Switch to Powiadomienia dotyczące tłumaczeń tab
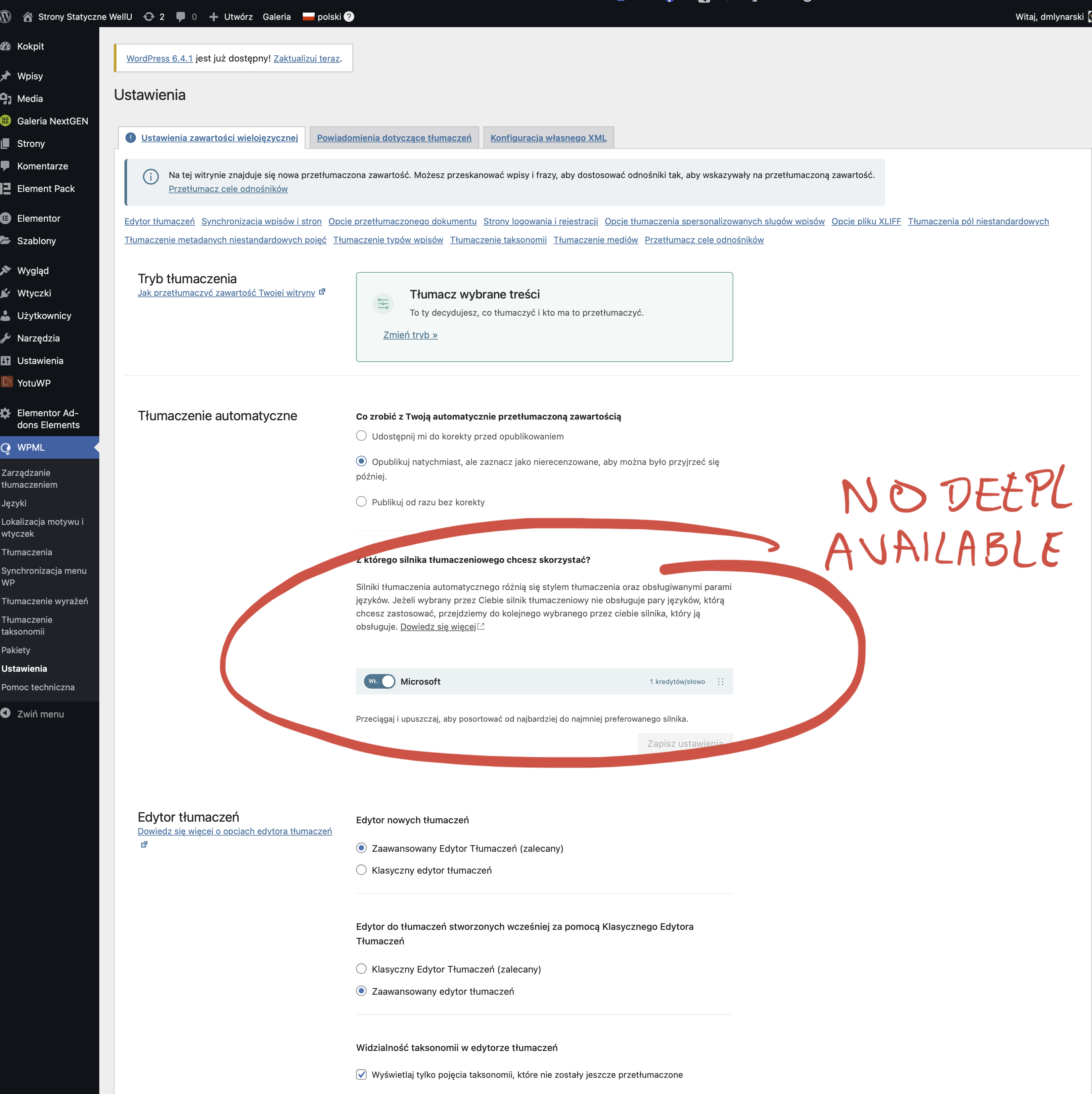The image size is (1092, 1094). 394,138
